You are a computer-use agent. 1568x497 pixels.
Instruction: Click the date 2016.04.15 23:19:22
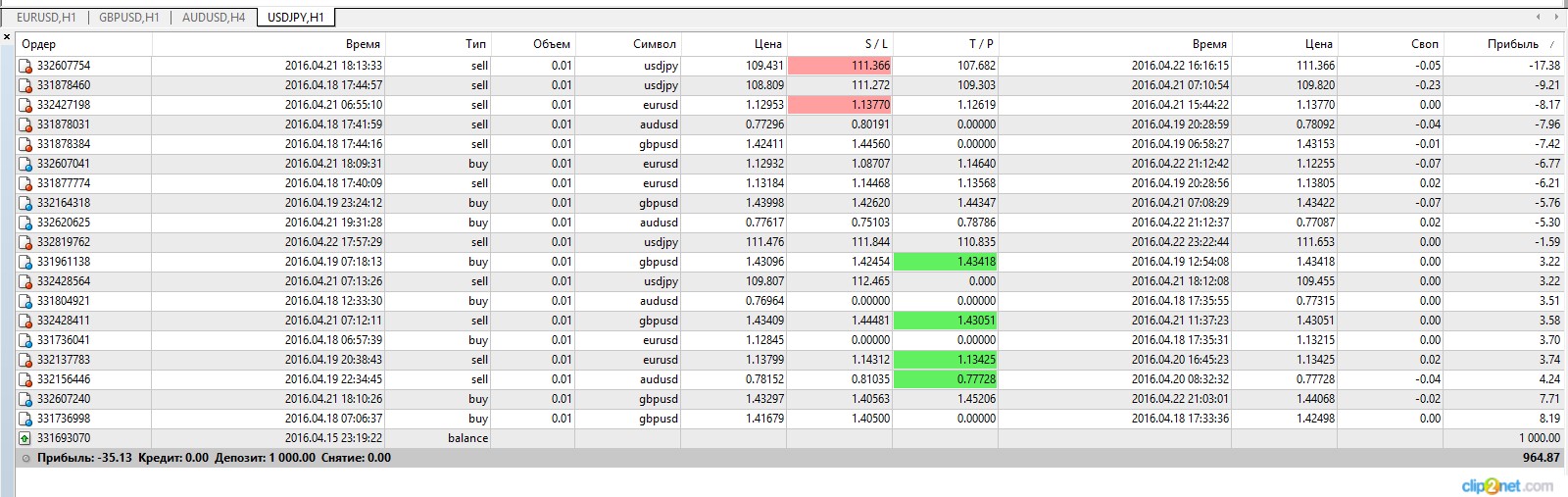pos(333,438)
